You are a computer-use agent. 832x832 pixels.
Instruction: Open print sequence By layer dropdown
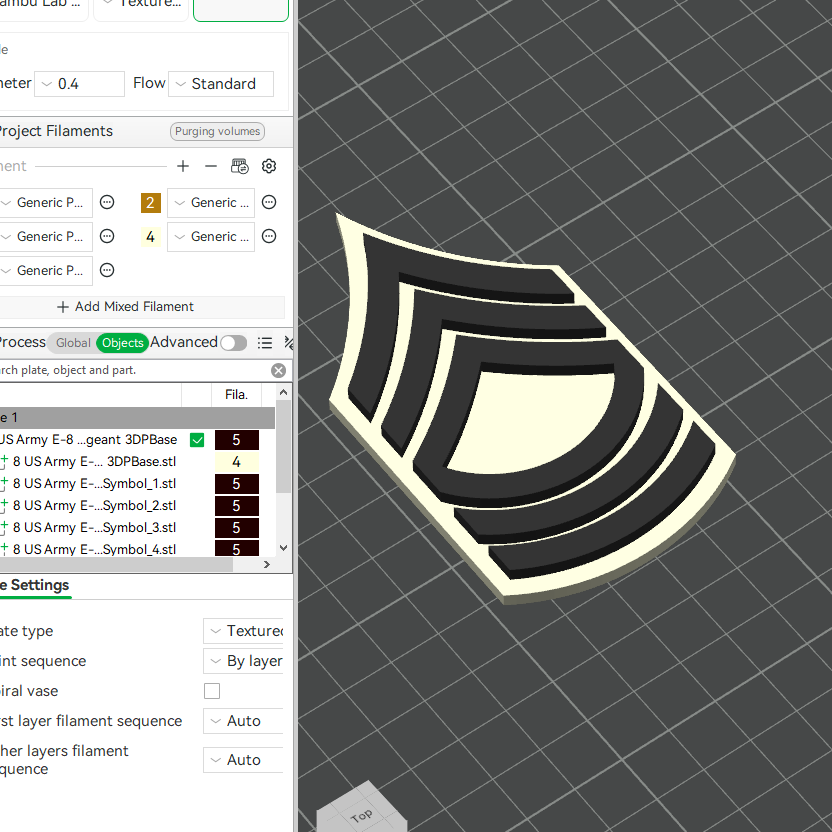pyautogui.click(x=244, y=661)
